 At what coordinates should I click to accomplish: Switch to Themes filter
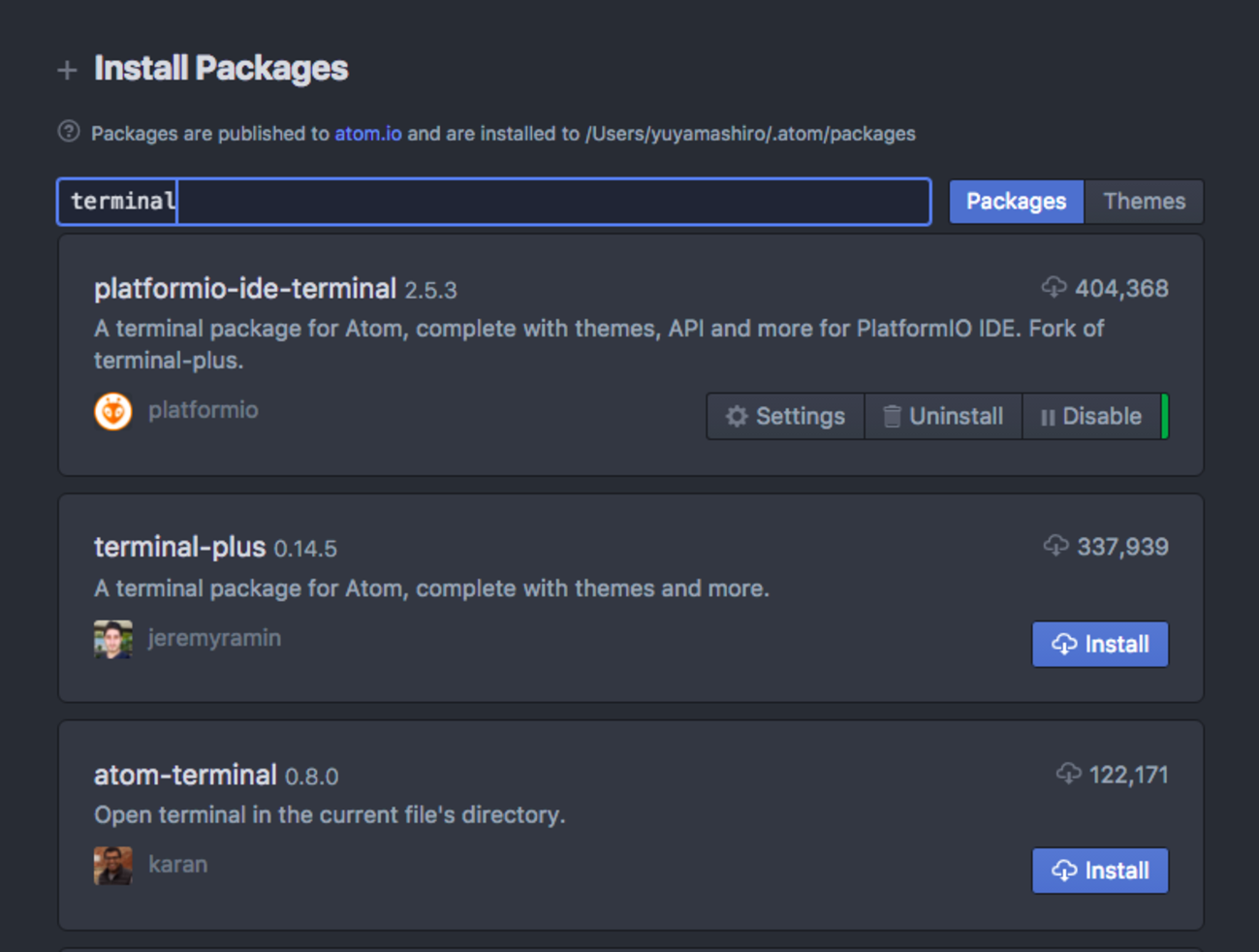[1144, 202]
